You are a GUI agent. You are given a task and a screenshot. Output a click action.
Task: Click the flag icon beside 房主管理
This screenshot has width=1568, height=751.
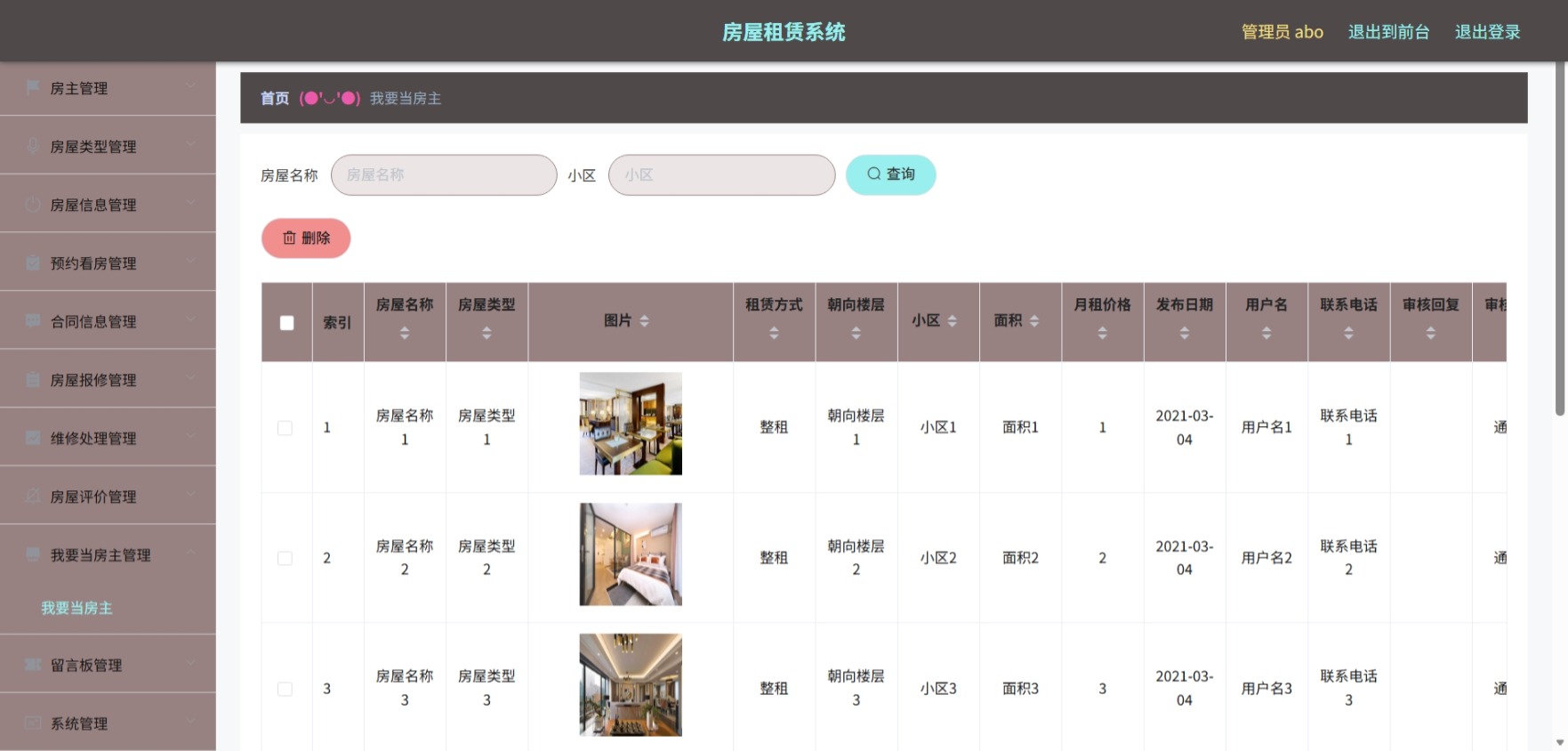[33, 87]
